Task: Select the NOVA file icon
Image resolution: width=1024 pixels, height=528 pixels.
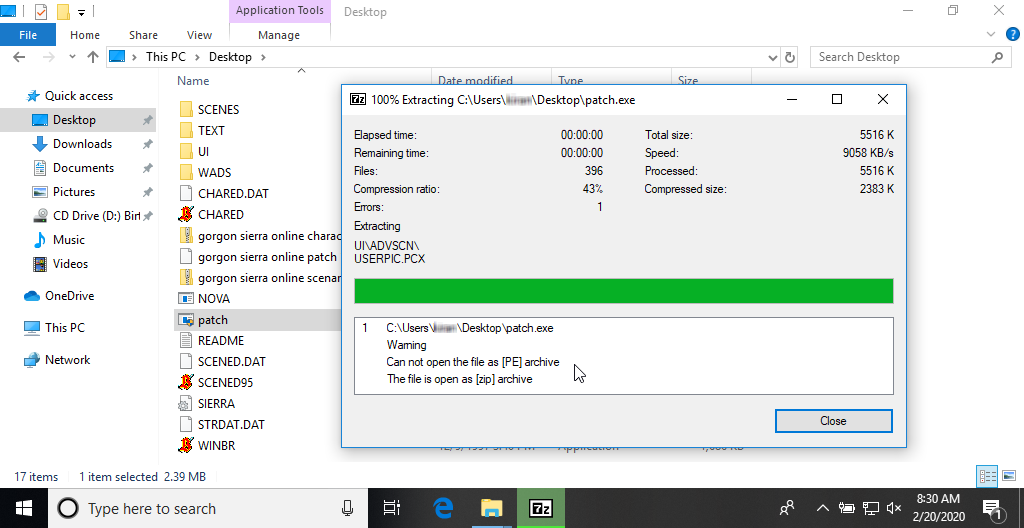Action: click(186, 299)
